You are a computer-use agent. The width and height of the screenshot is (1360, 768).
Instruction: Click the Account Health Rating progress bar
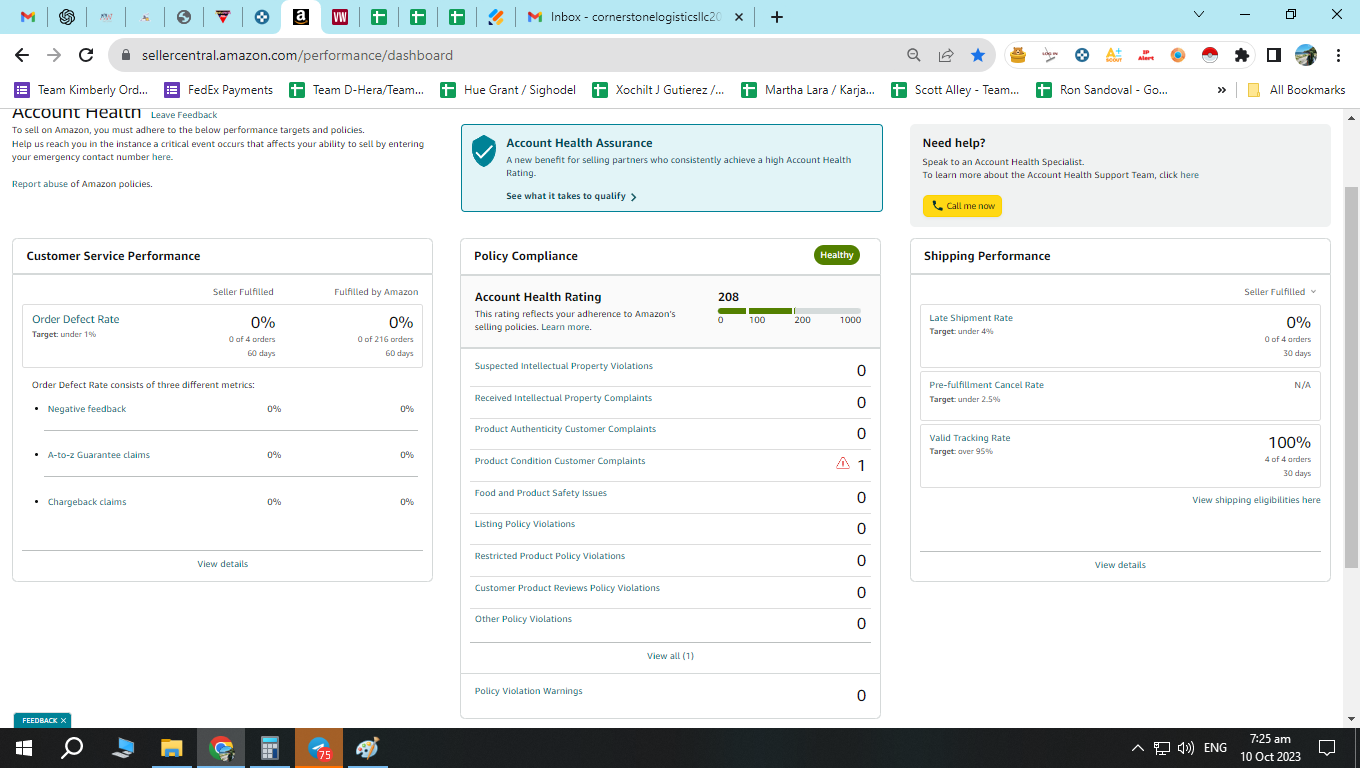789,311
